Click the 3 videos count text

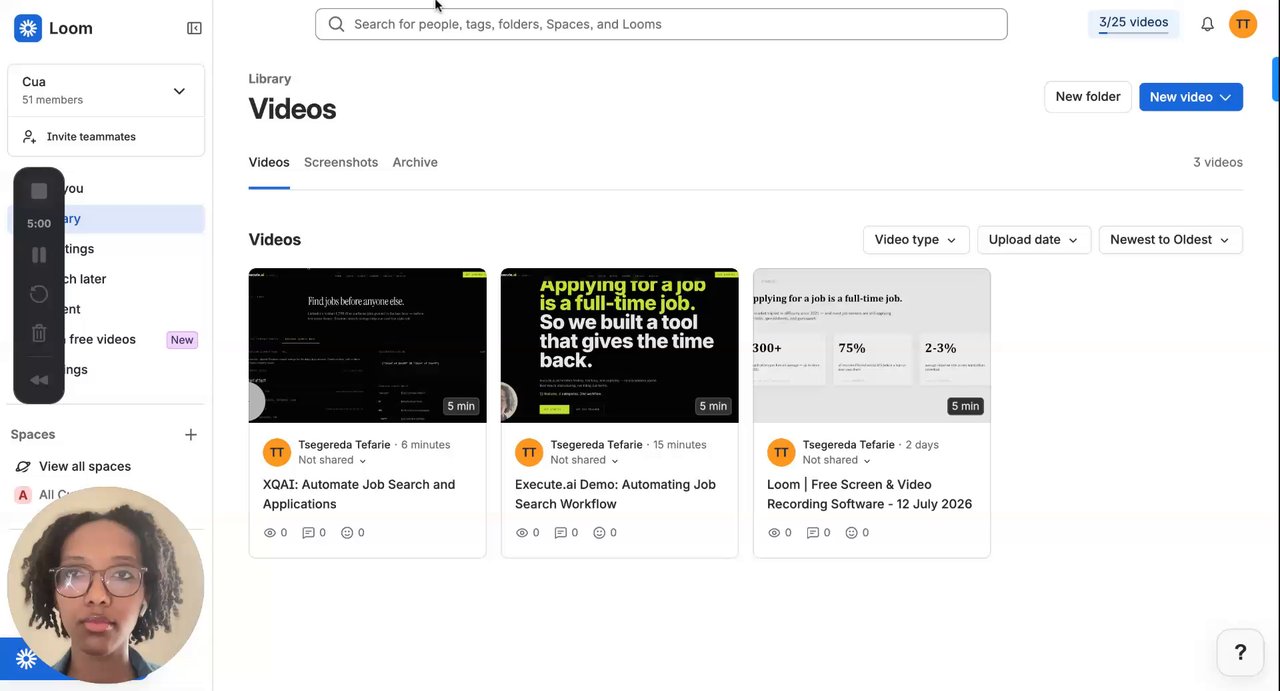point(1218,162)
